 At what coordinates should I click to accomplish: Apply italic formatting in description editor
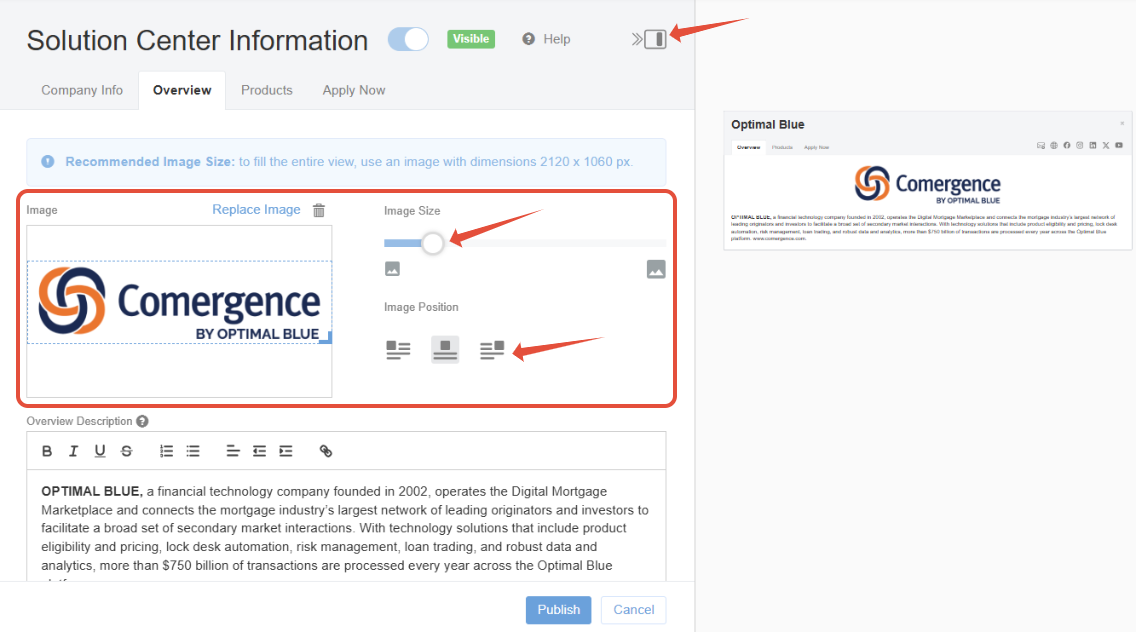pos(73,451)
